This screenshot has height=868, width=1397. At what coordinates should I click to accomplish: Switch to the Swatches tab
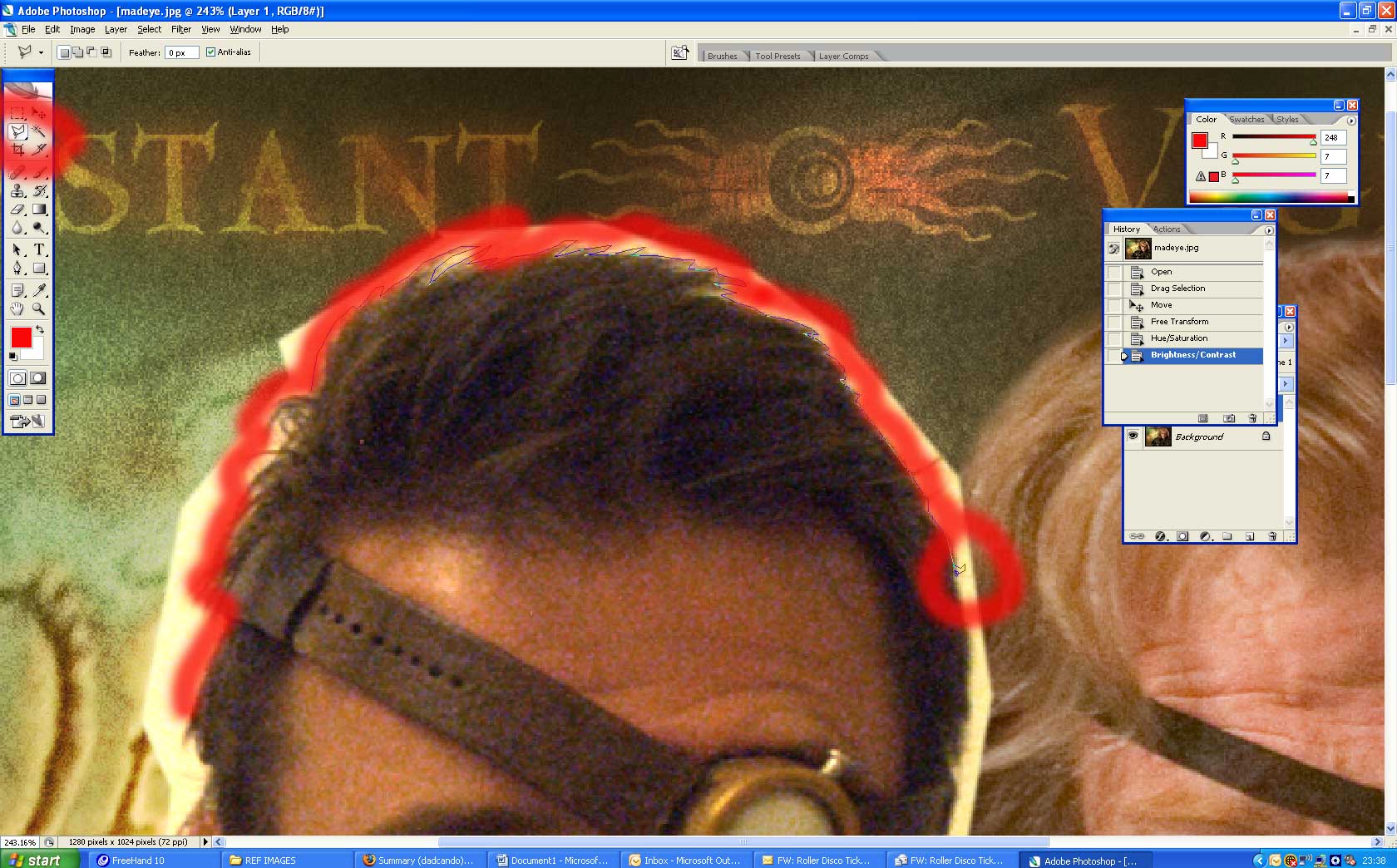pos(1246,119)
